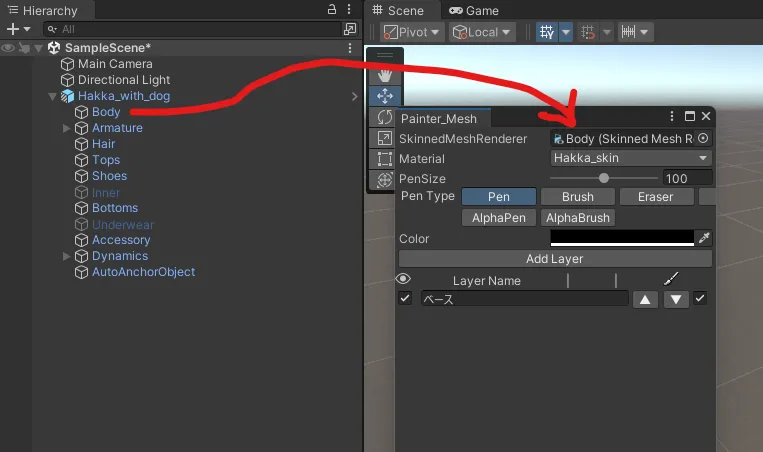Toggle the layer header eye icon

click(x=403, y=279)
